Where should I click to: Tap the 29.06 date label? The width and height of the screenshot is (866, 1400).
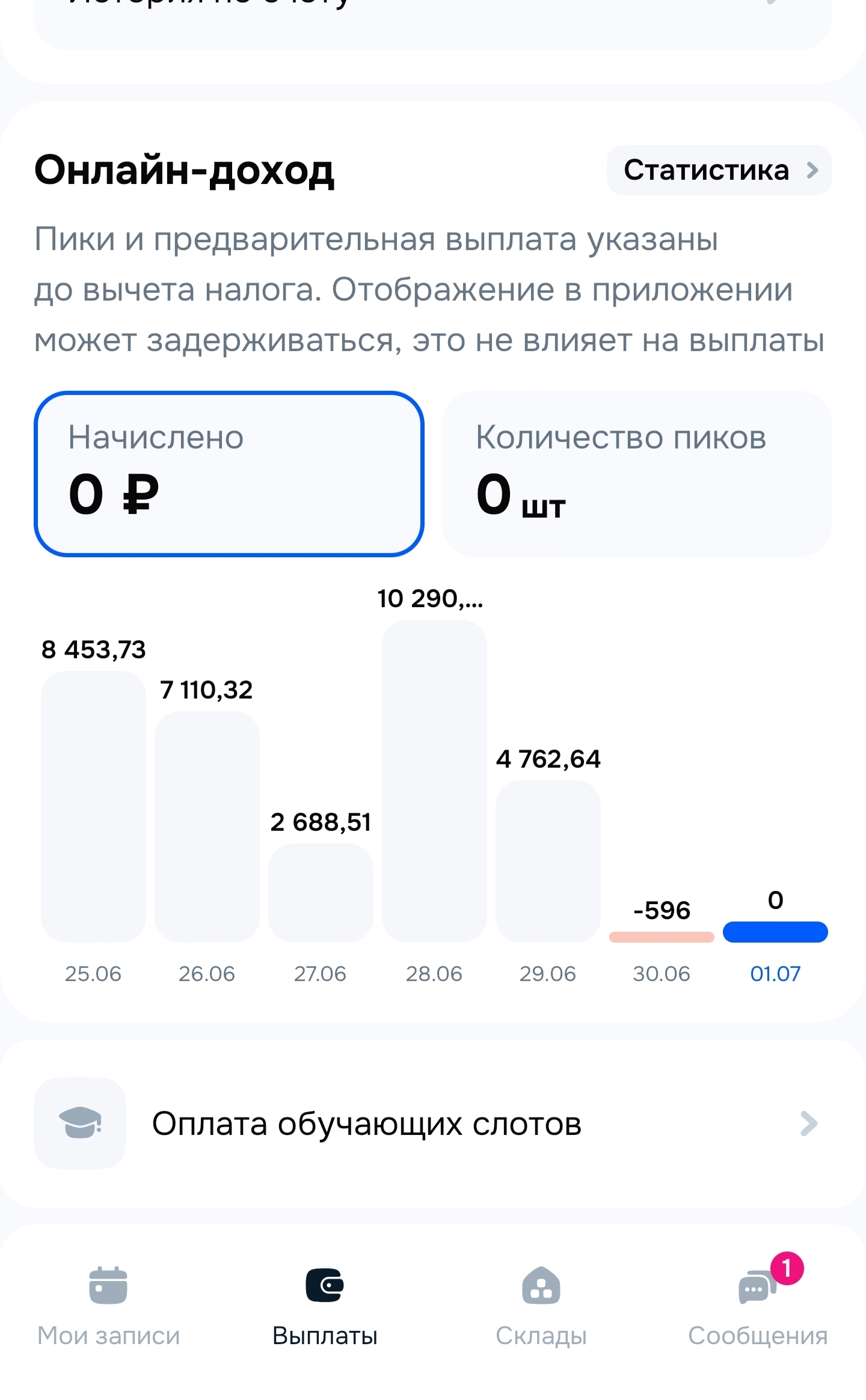tap(547, 974)
